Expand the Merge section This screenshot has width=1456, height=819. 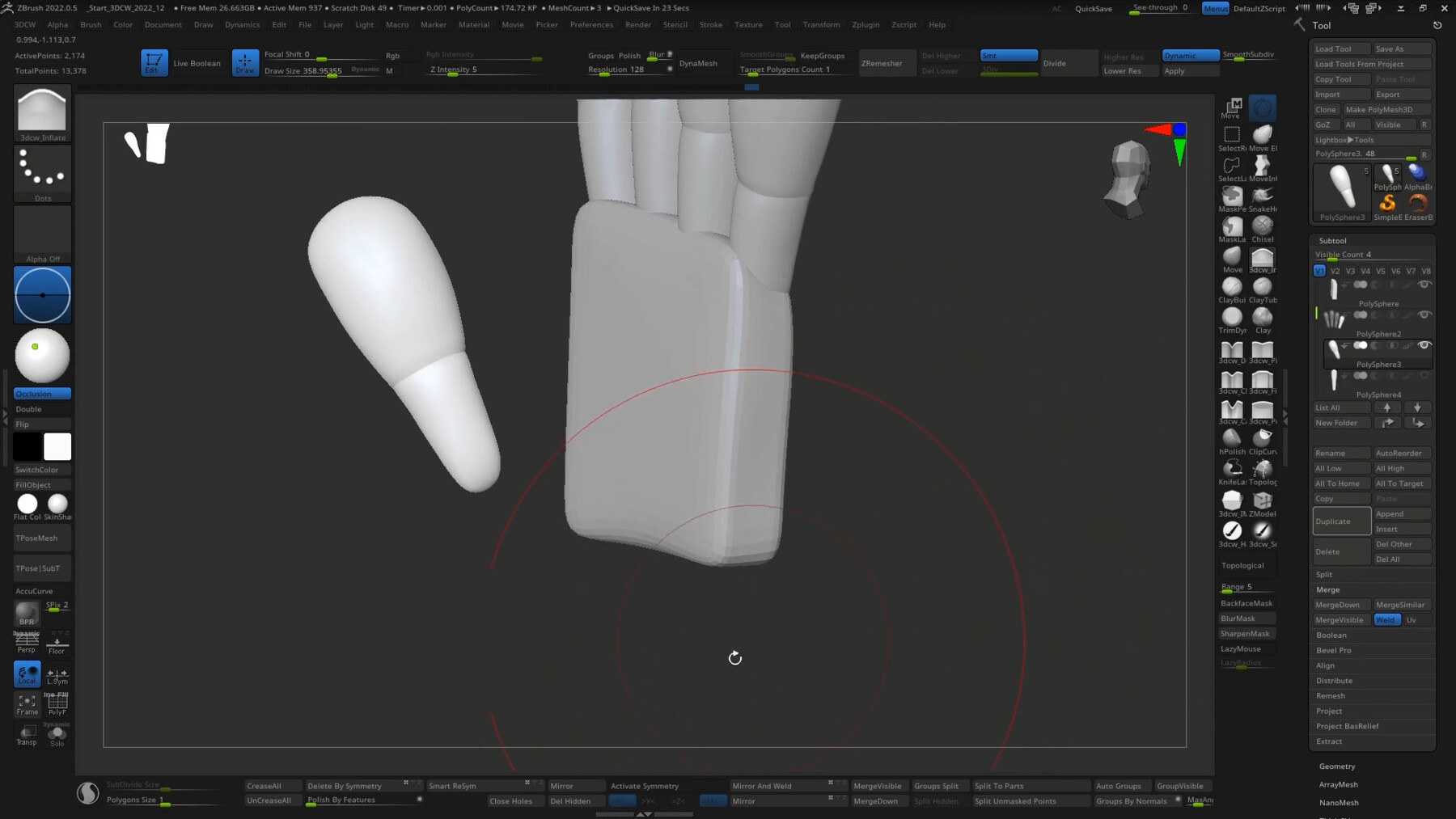[x=1328, y=589]
